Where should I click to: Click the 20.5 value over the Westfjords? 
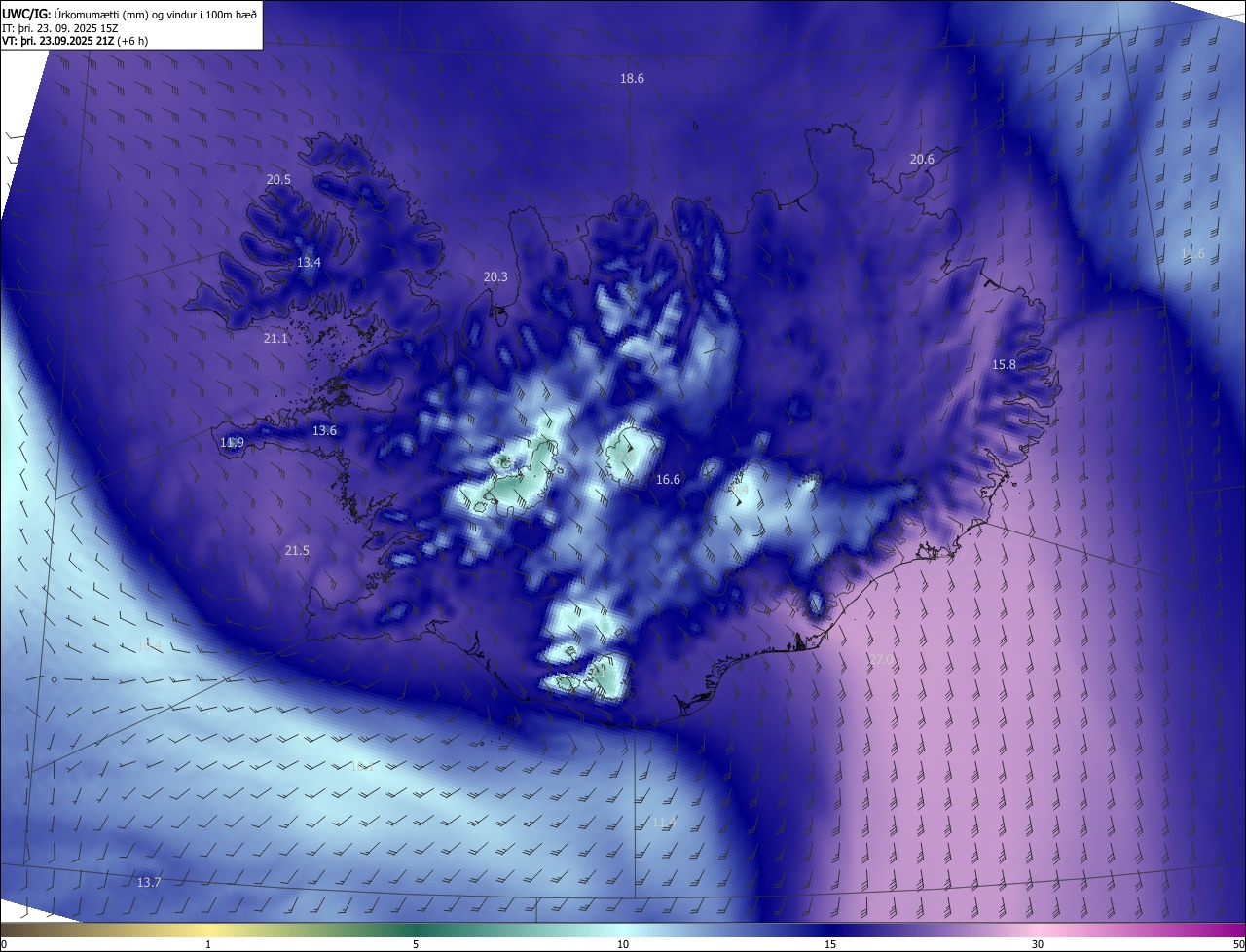pyautogui.click(x=278, y=179)
